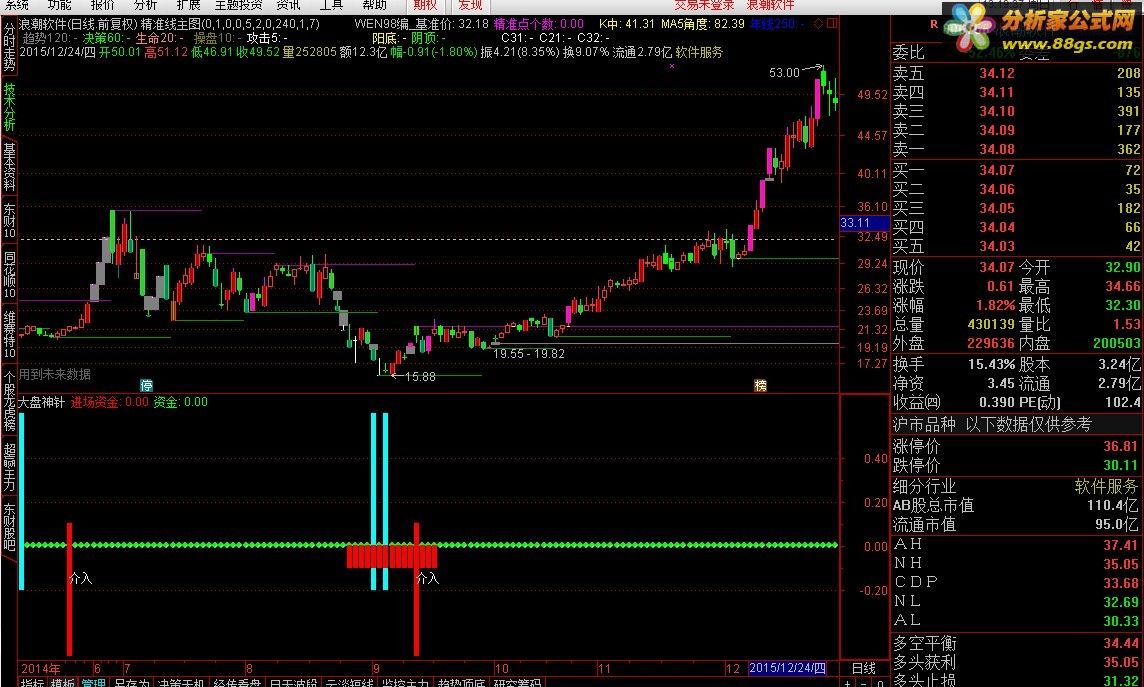
Task: Open the 系统 menu
Action: coord(18,5)
